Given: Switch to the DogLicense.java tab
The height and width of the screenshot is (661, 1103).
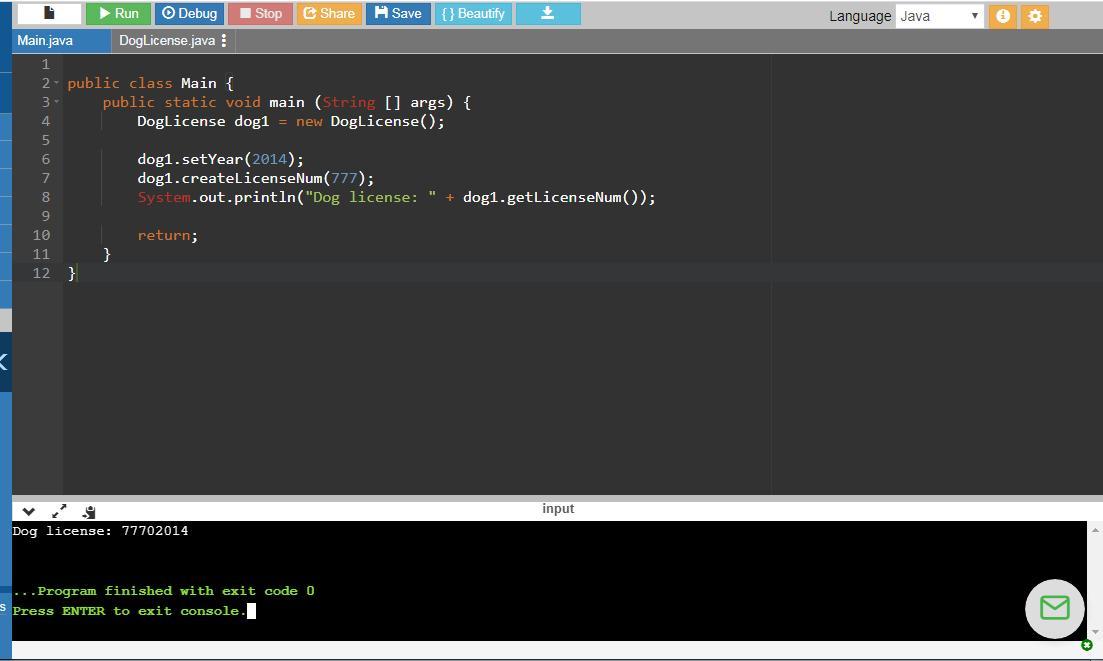Looking at the screenshot, I should point(166,40).
